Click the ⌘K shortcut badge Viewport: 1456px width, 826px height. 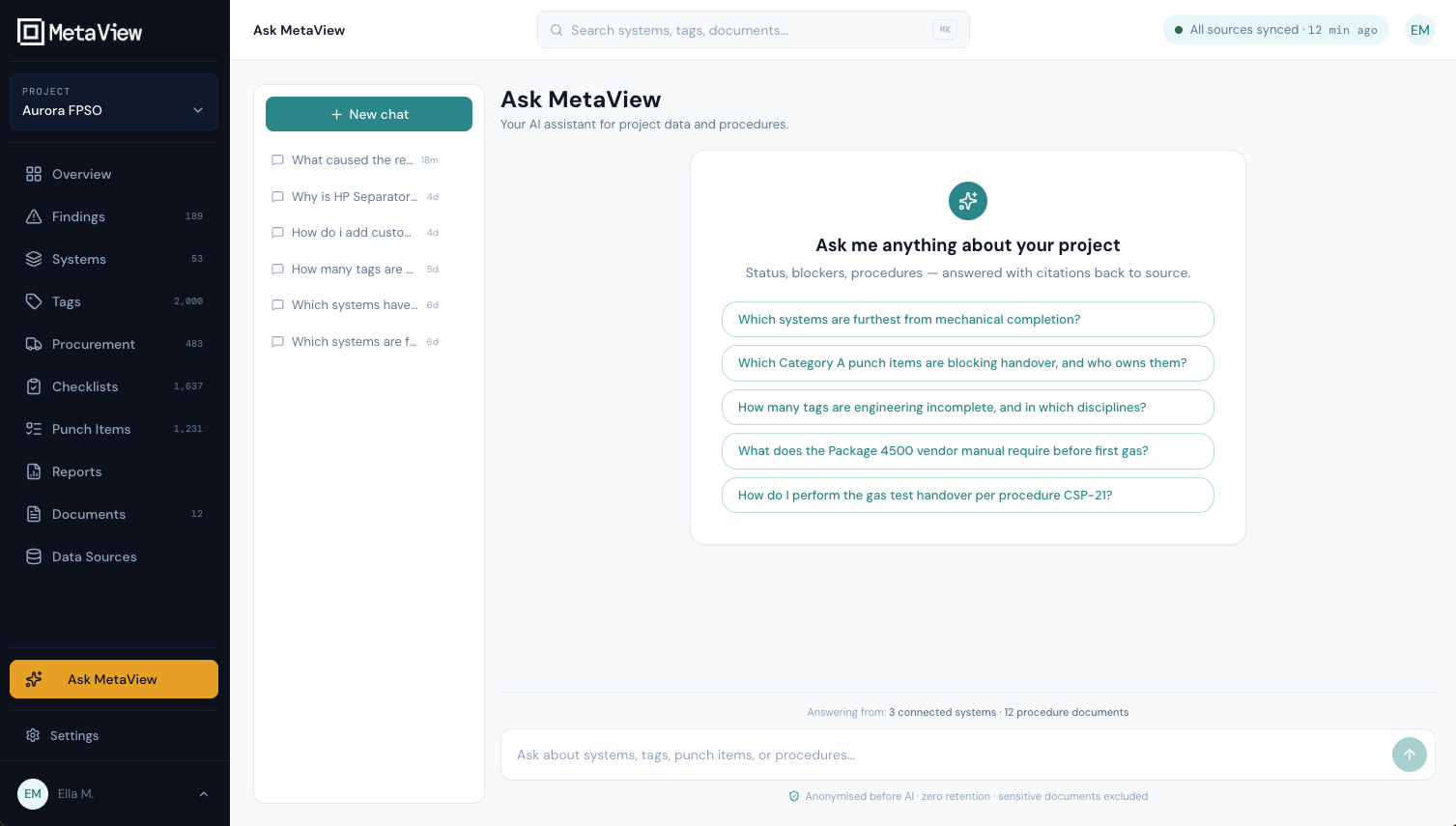(x=945, y=30)
